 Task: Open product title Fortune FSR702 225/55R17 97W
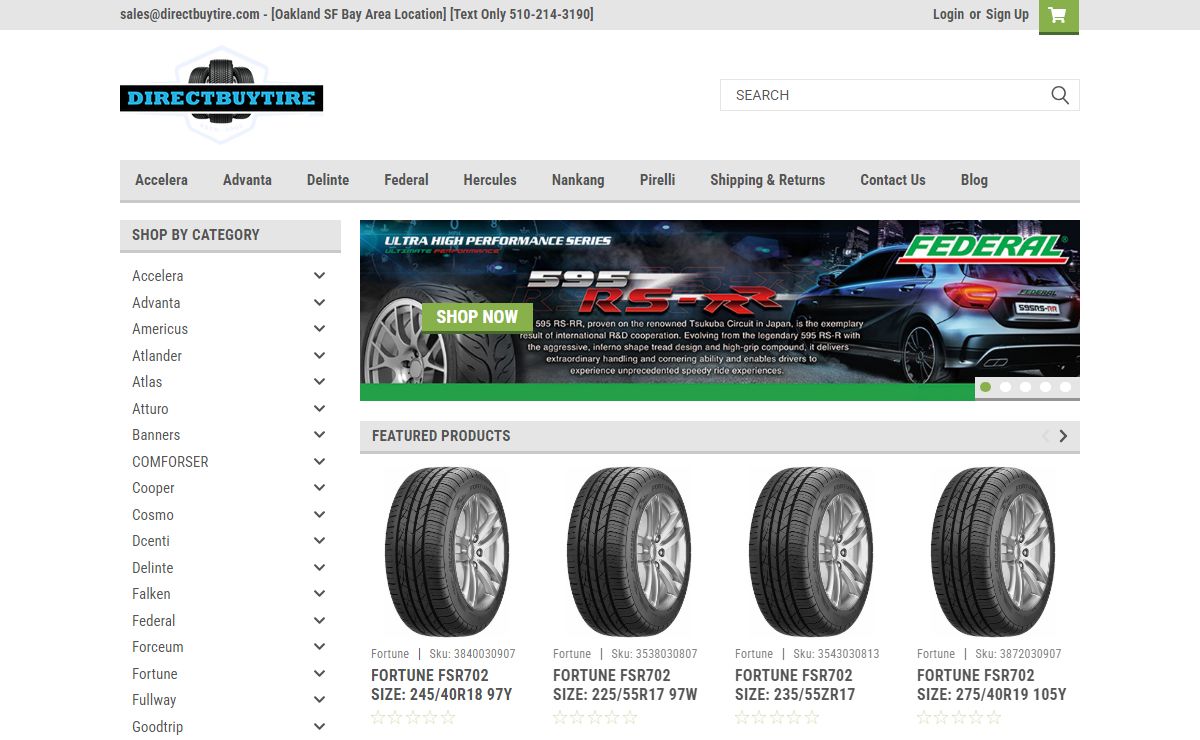(x=625, y=685)
